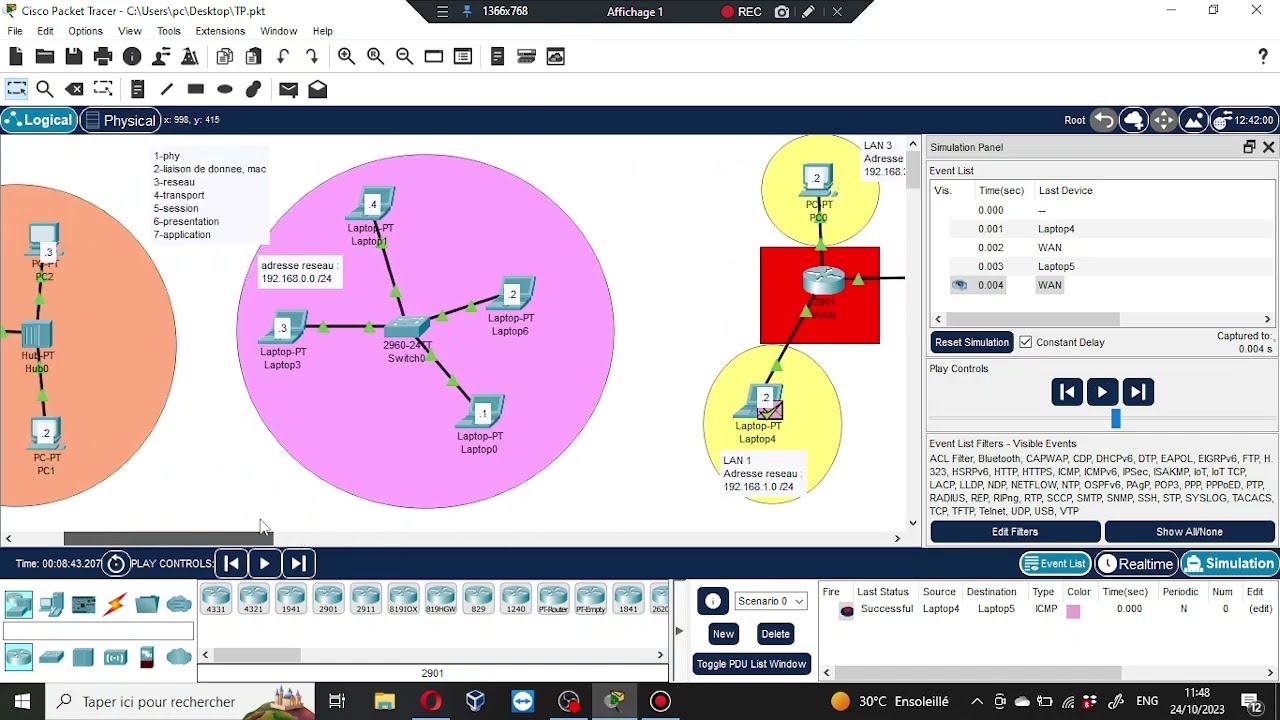The height and width of the screenshot is (720, 1280).
Task: Choose the 2911 router device
Action: pos(366,600)
